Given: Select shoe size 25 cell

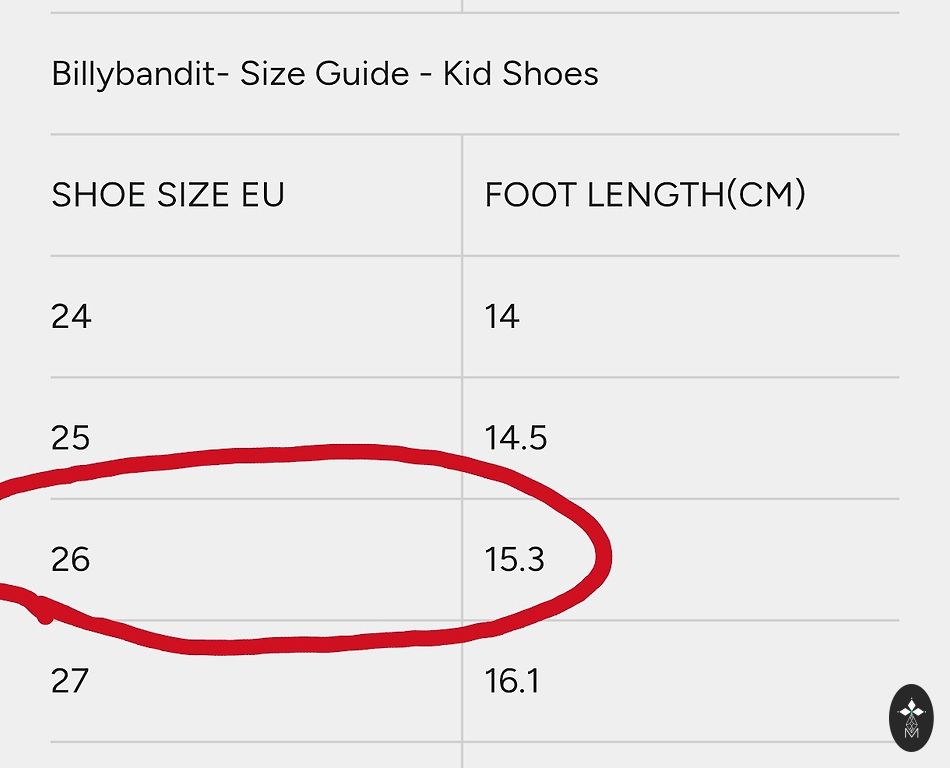Looking at the screenshot, I should coord(70,437).
